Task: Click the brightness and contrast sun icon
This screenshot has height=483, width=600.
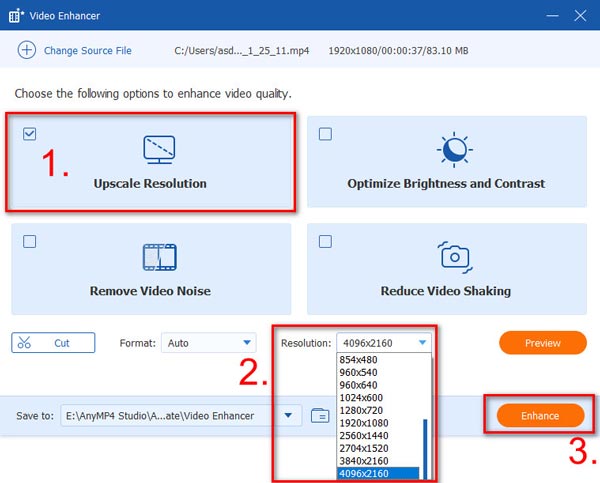Action: tap(455, 150)
